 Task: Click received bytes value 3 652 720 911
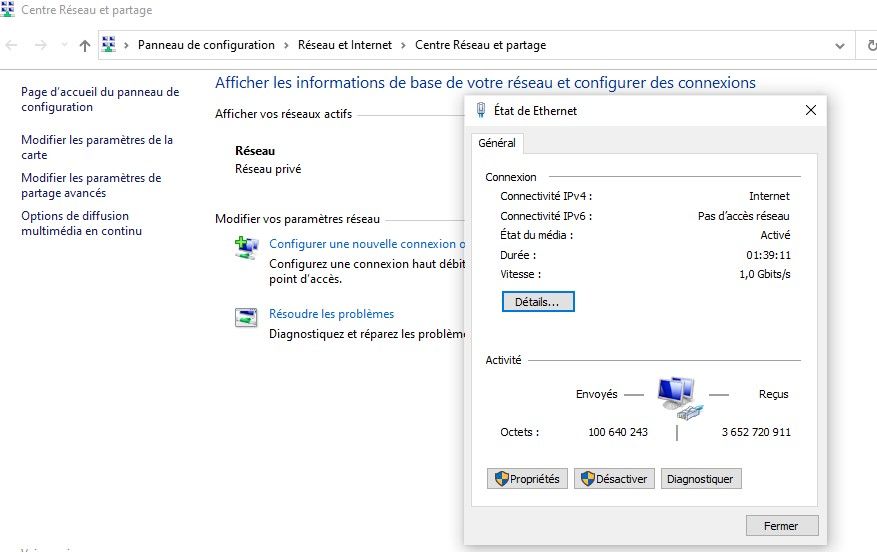click(756, 432)
